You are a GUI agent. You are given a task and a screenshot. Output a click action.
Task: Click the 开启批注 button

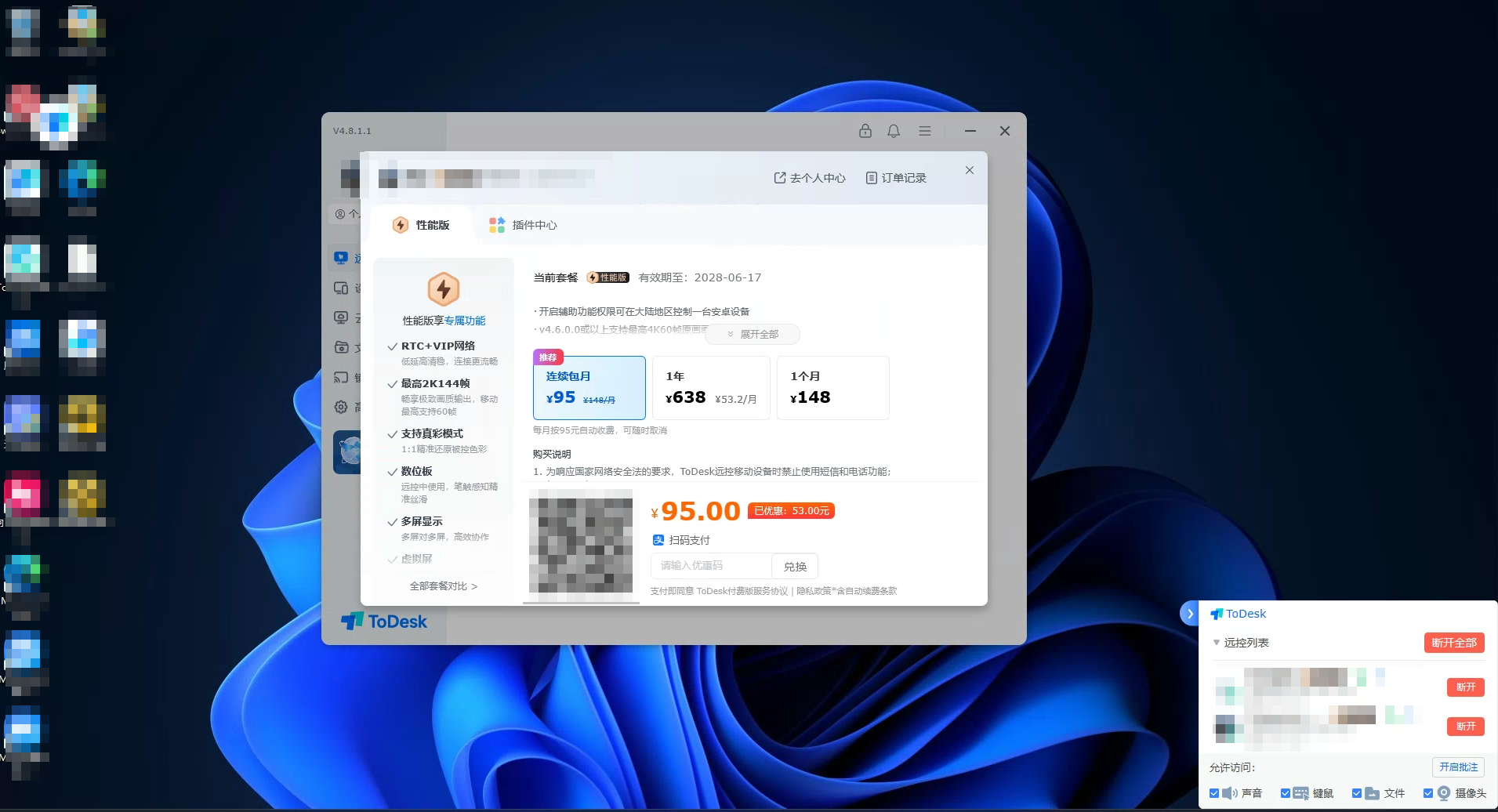tap(1458, 767)
